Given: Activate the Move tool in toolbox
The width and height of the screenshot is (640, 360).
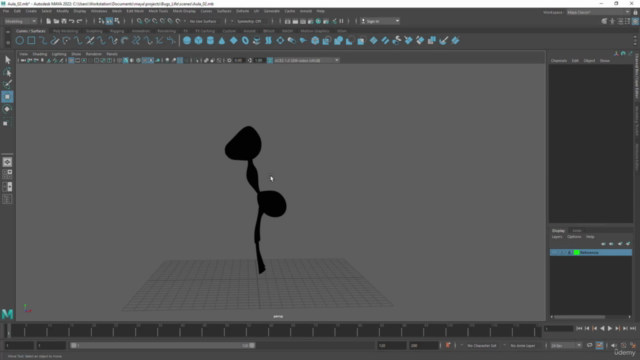Looking at the screenshot, I should pos(7,97).
